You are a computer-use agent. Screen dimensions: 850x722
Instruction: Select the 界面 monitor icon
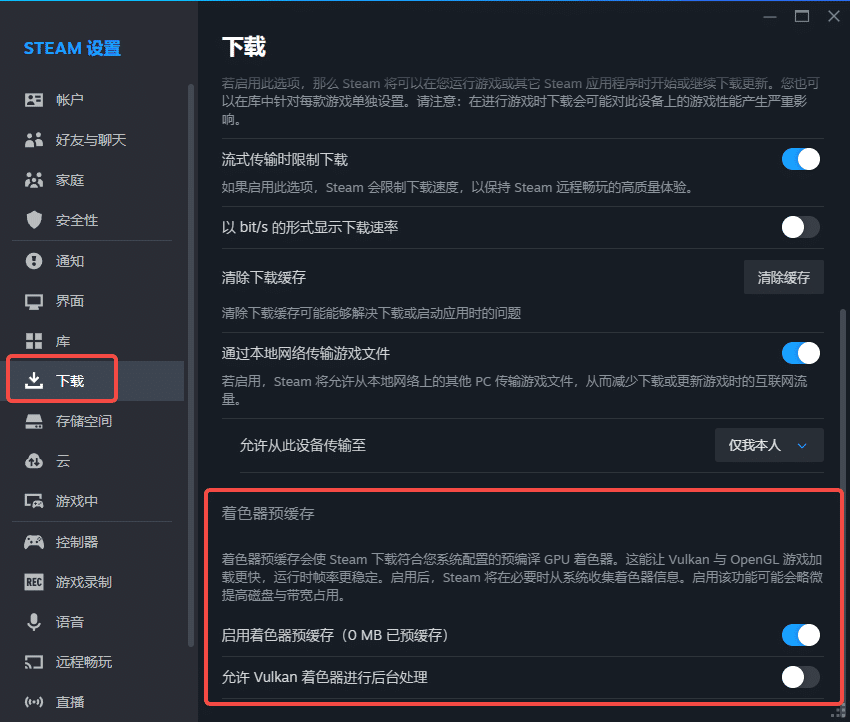[x=34, y=301]
